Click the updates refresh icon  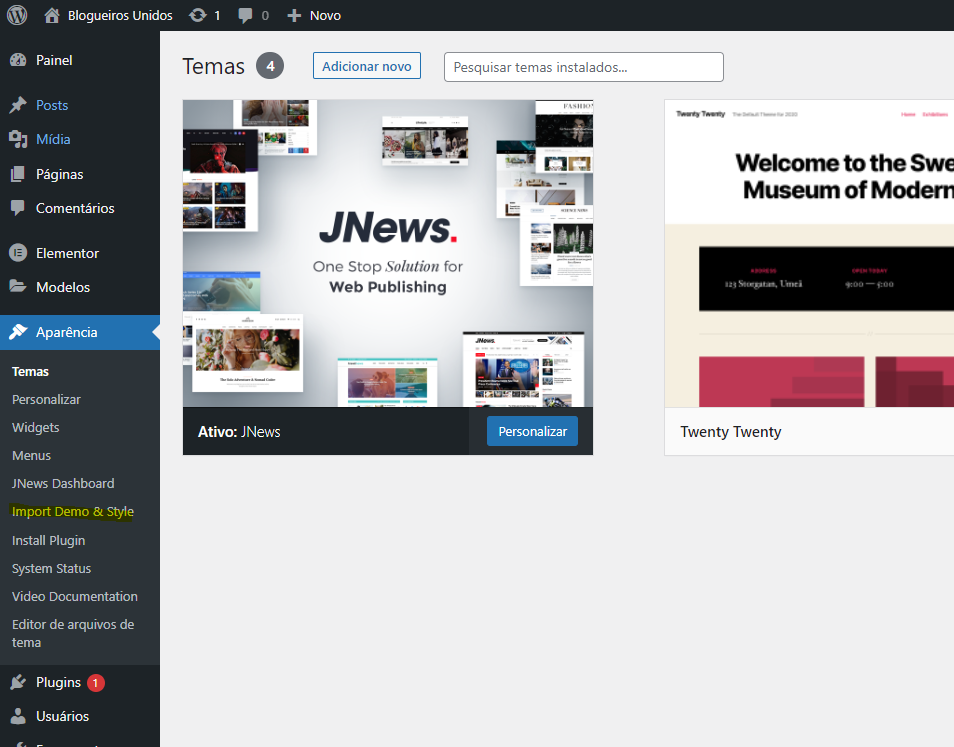point(198,15)
